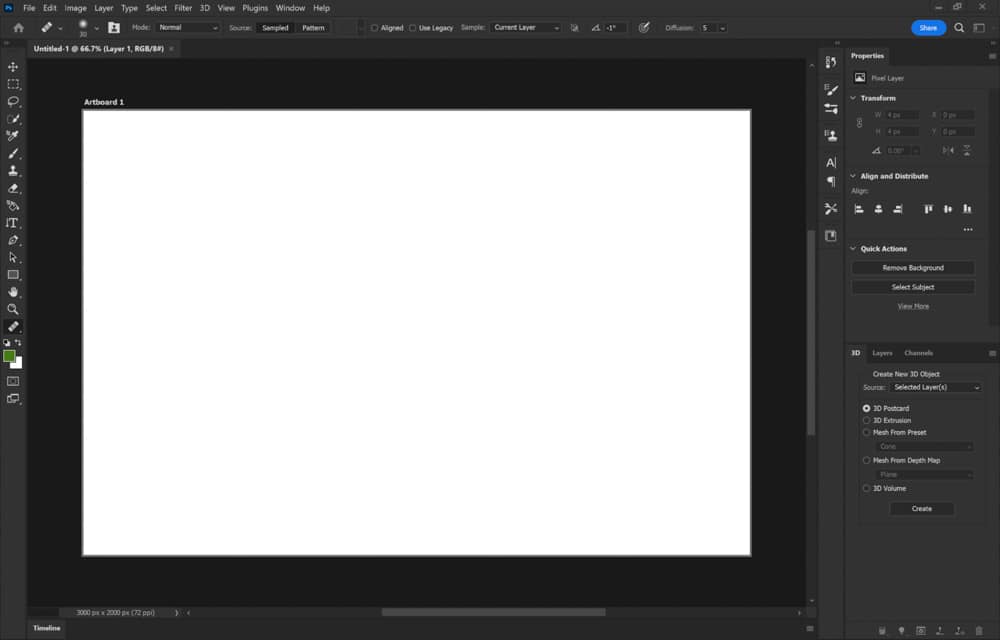The image size is (1000, 640).
Task: Select the Path Selection arrow tool
Action: click(13, 258)
